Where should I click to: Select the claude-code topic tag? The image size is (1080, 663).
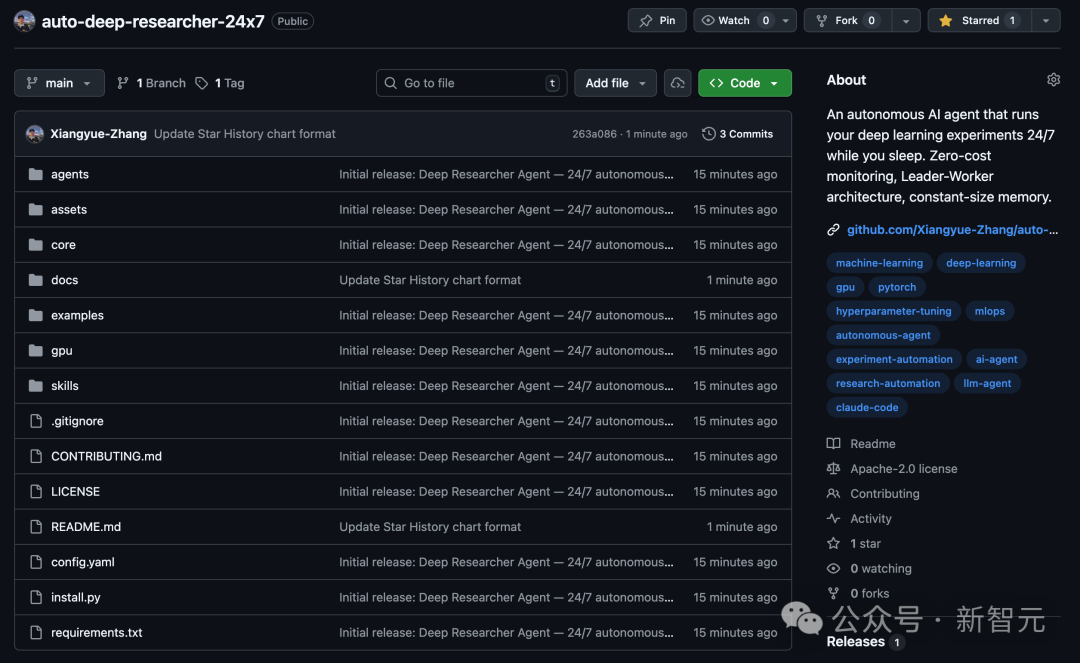coord(867,407)
